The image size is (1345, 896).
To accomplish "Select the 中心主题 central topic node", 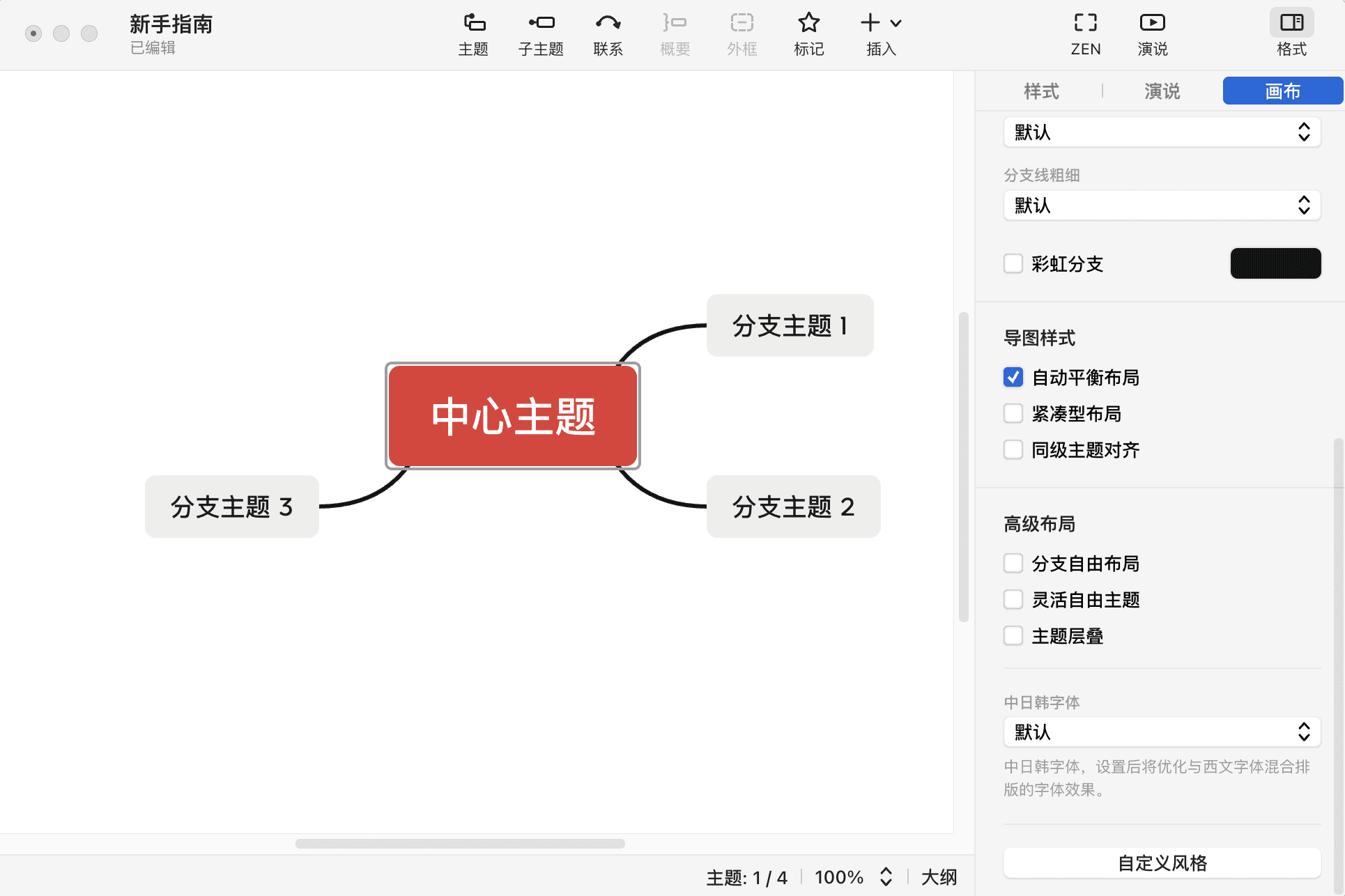I will 513,416.
